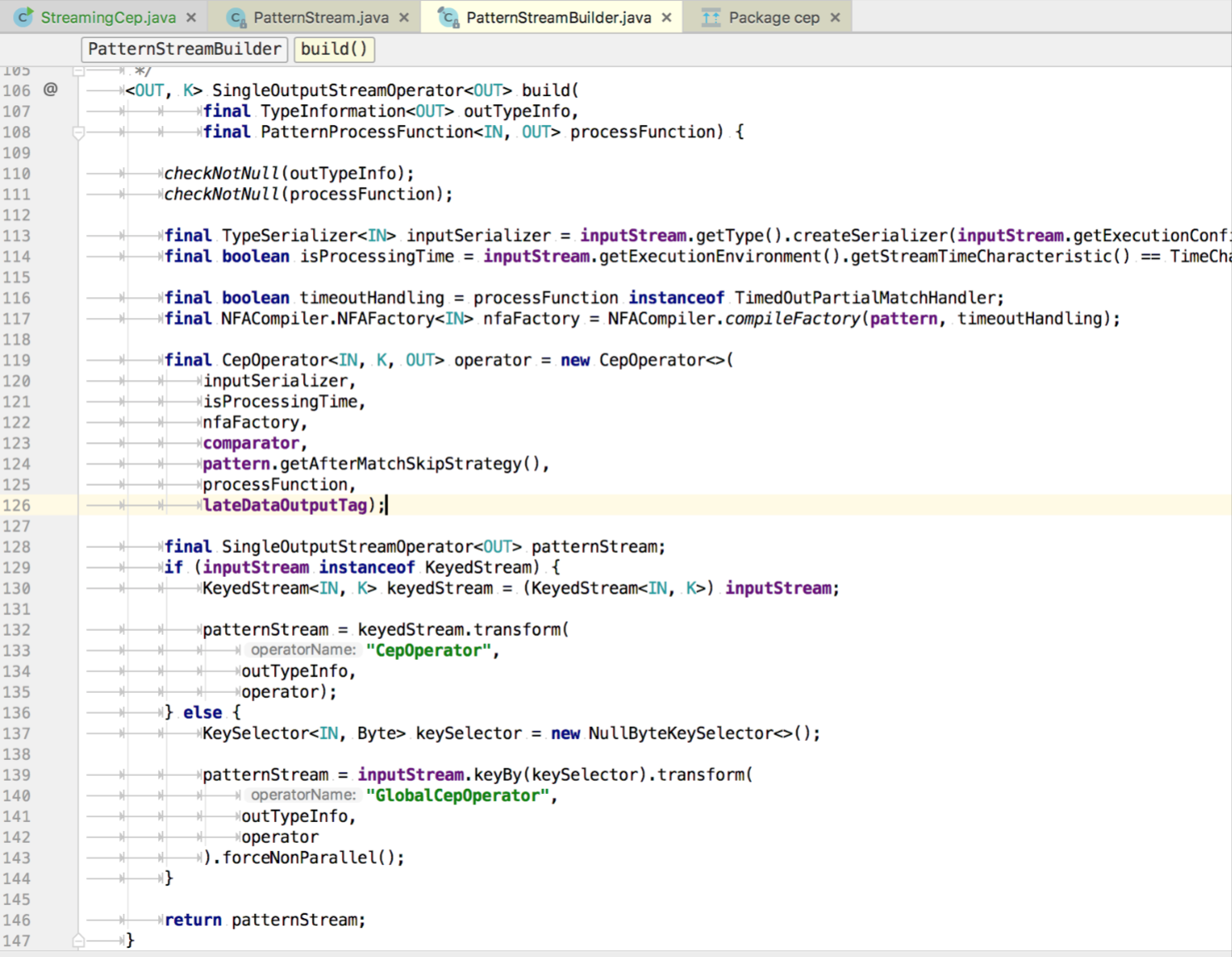Click the StreamingCep.java class file icon
The image size is (1232, 957).
25,17
